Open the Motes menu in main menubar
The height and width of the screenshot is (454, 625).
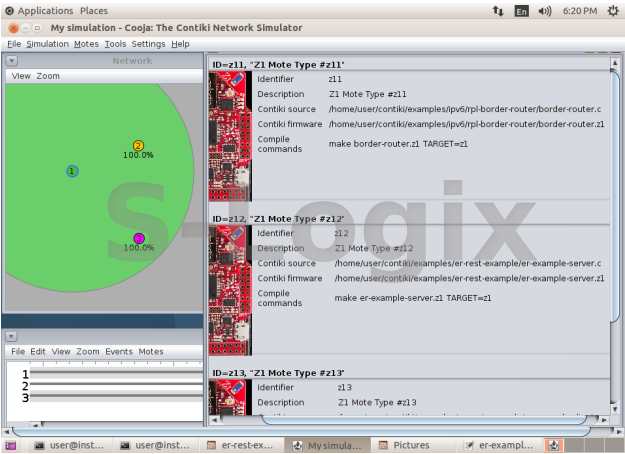click(86, 44)
